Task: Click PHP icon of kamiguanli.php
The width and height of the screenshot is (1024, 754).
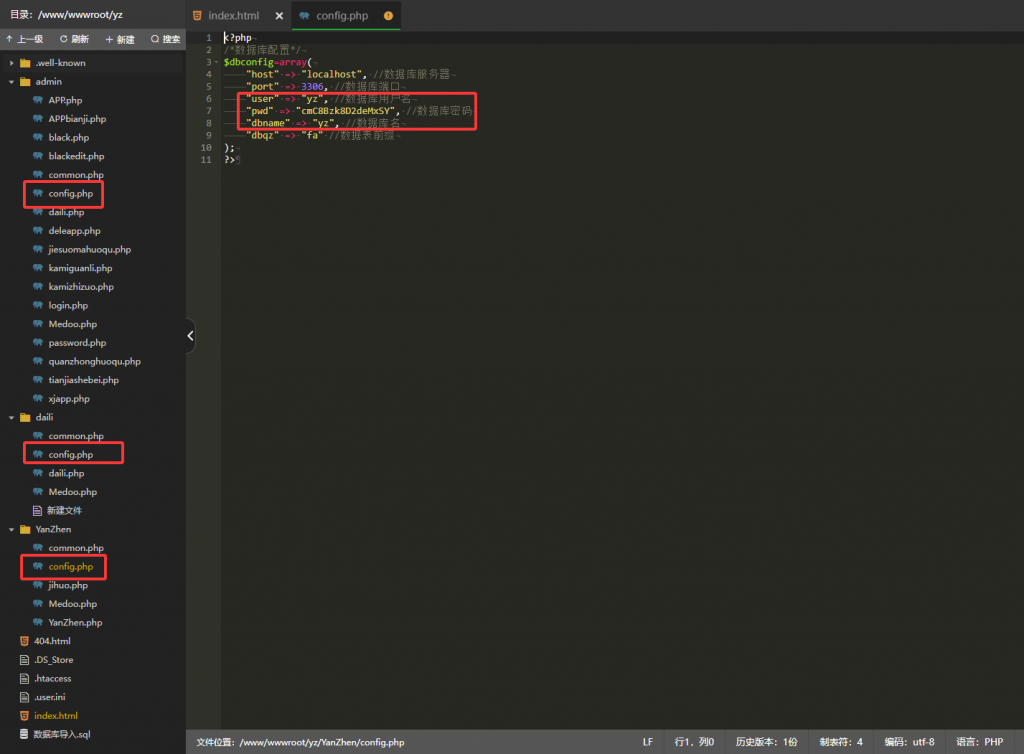Action: [x=38, y=268]
